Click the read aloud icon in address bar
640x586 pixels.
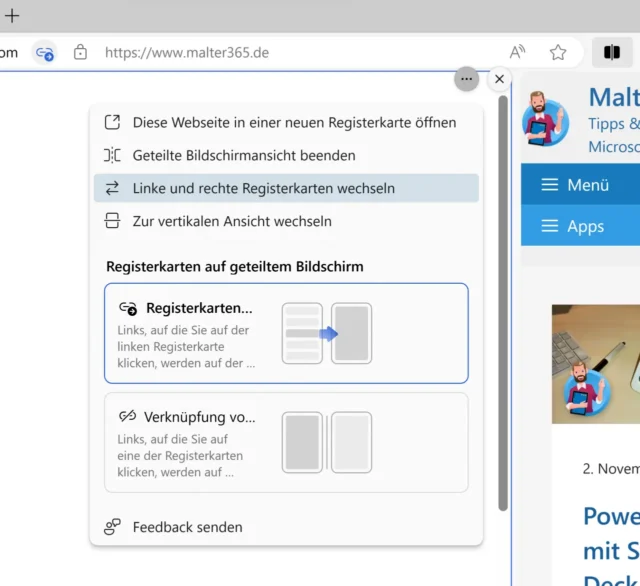(x=517, y=52)
